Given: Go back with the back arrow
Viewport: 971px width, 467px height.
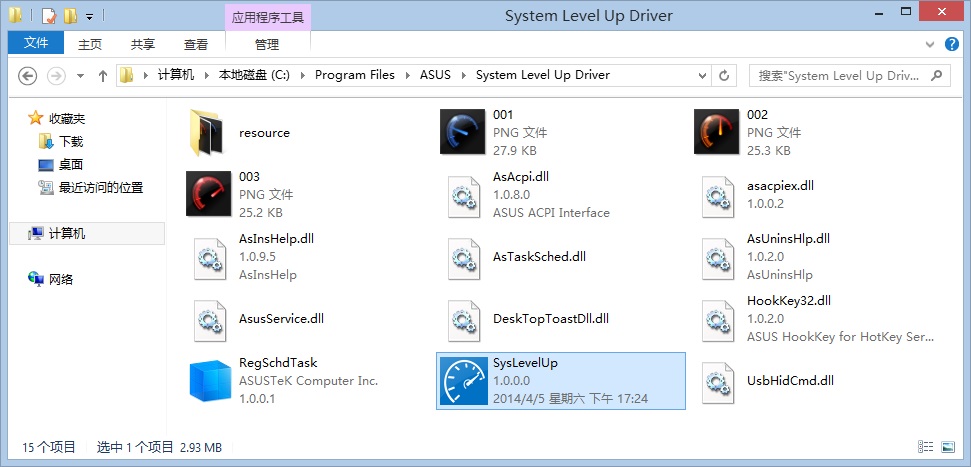Looking at the screenshot, I should pyautogui.click(x=27, y=76).
